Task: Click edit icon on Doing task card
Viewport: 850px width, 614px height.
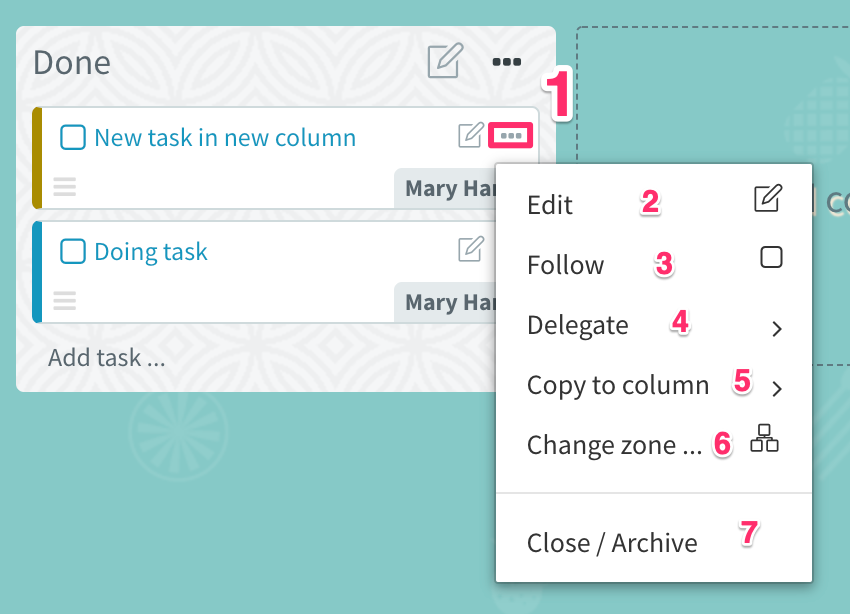Action: point(471,249)
